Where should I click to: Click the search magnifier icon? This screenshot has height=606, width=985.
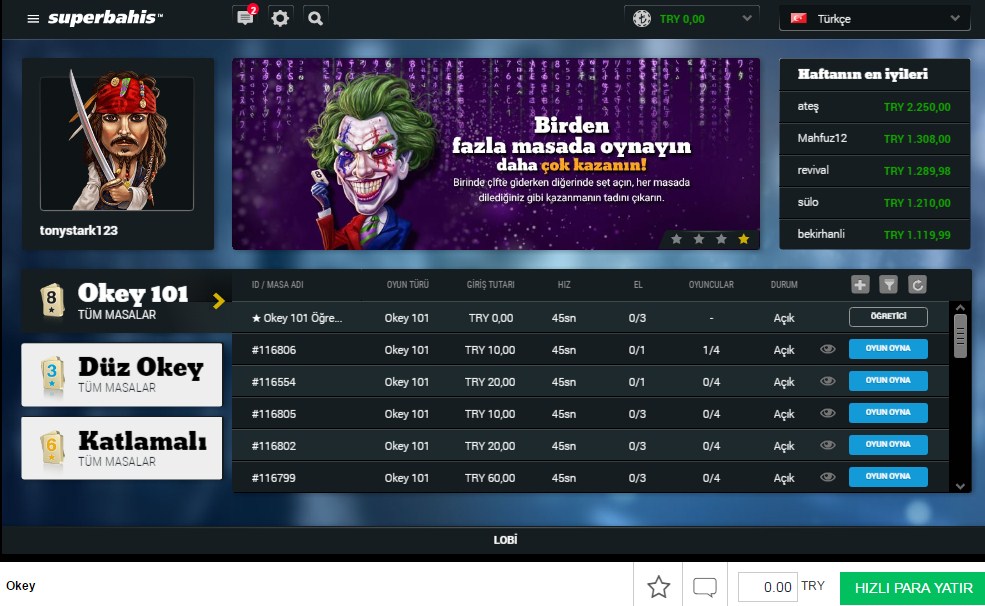coord(315,18)
